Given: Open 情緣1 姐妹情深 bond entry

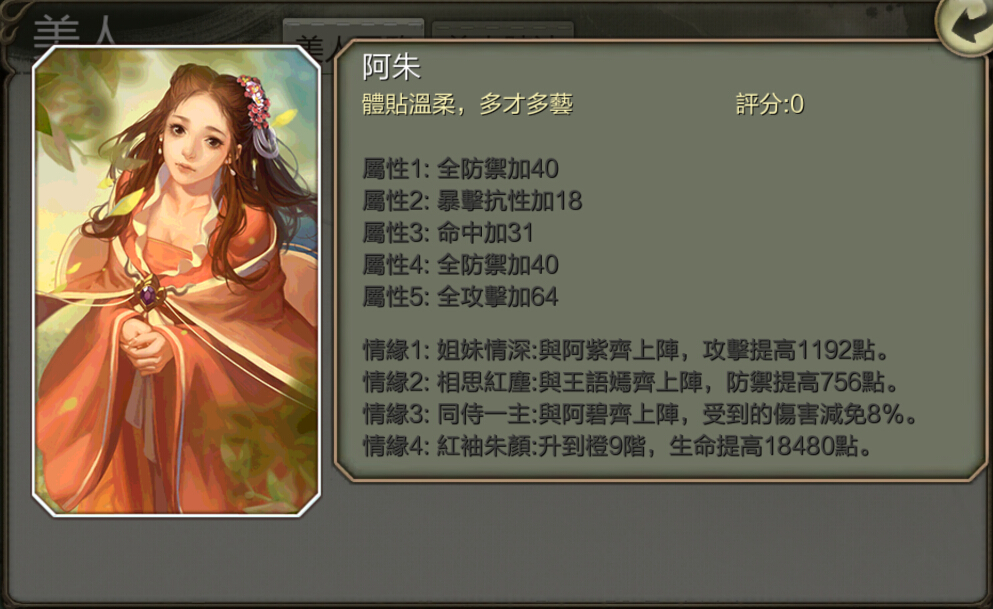Looking at the screenshot, I should [x=627, y=350].
